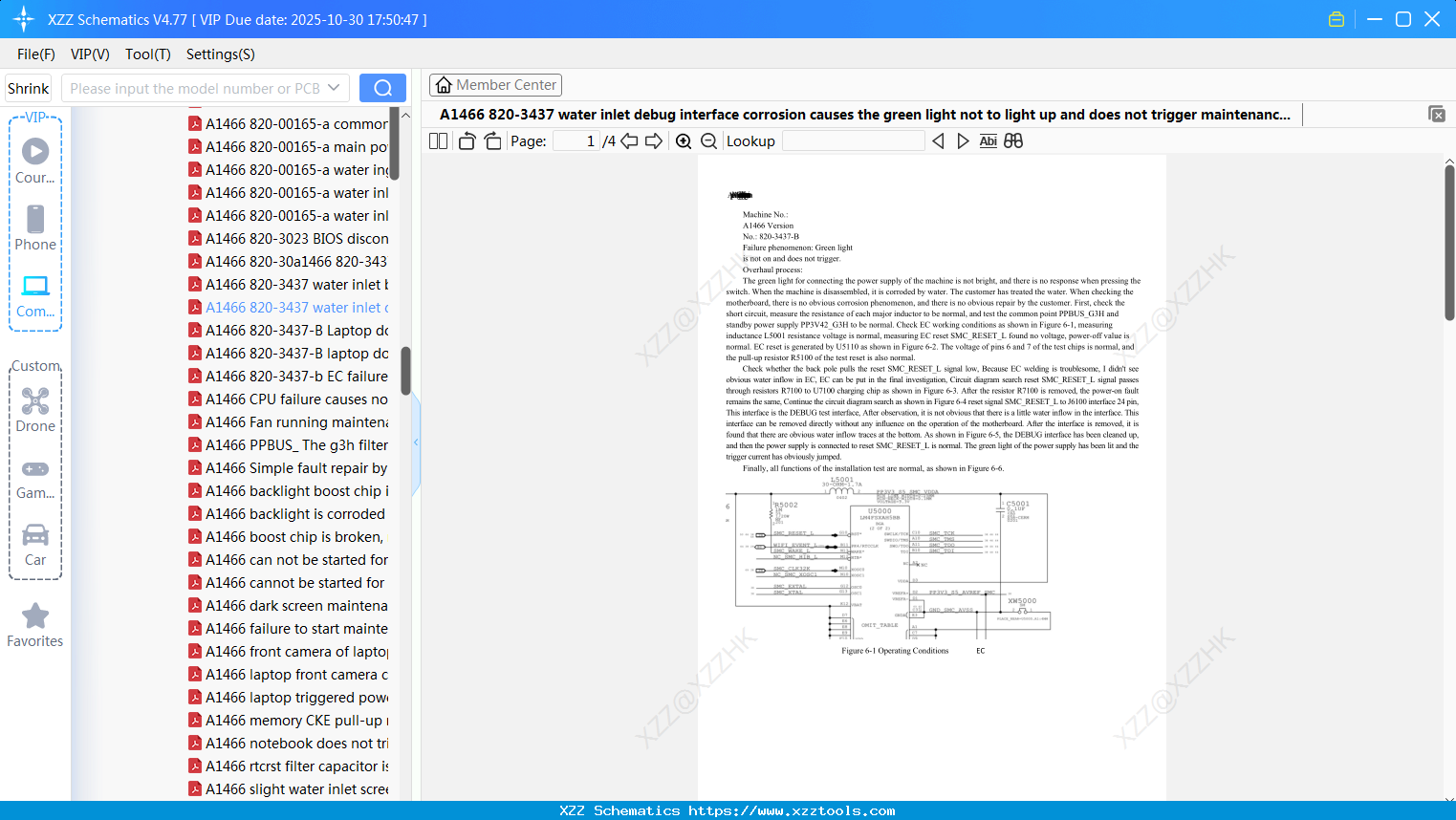Screen dimensions: 1456x820
Task: Open 'A1466 dark screen maintena' file
Action: coord(288,606)
